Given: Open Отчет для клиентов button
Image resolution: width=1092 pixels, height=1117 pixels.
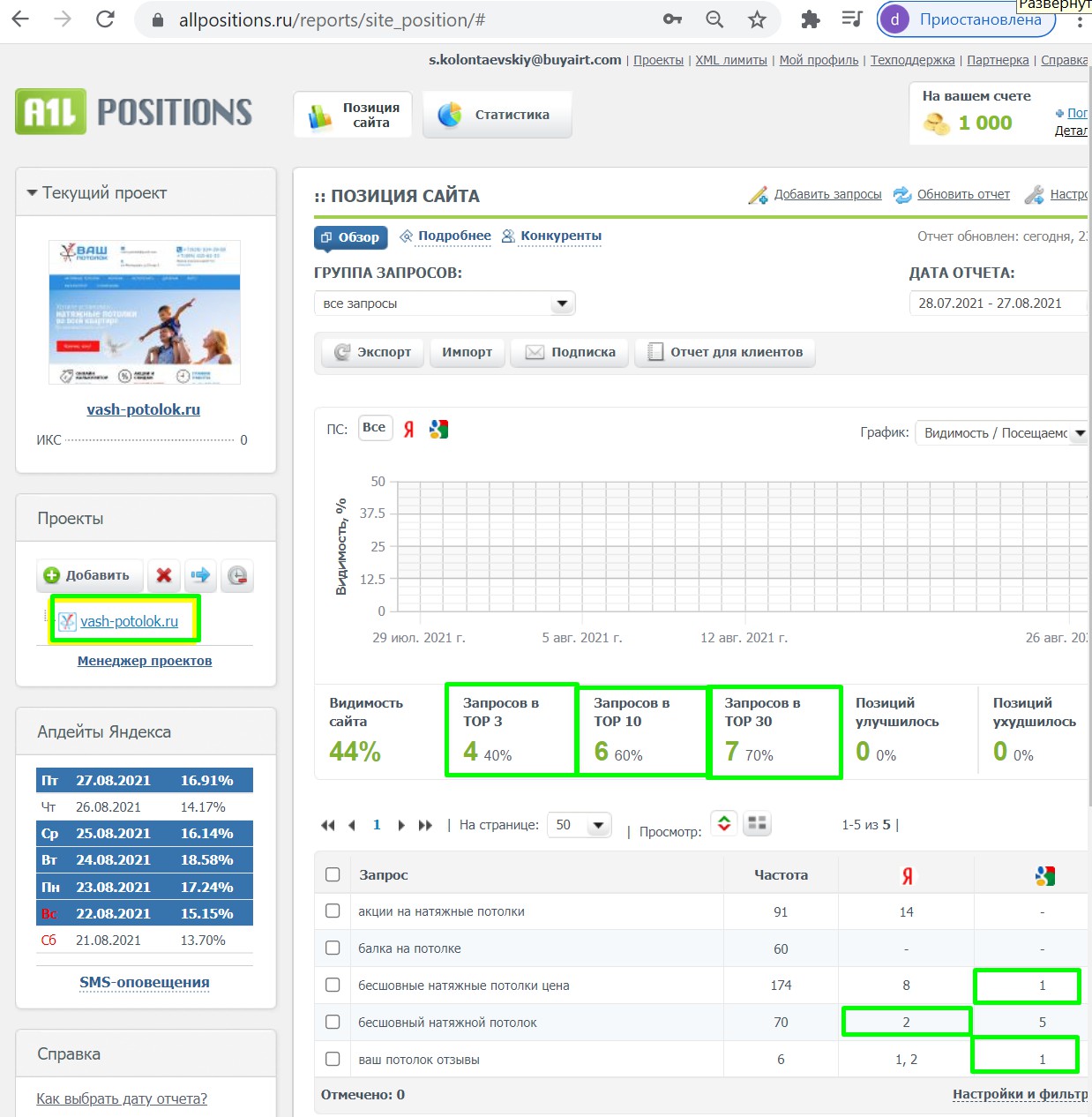Looking at the screenshot, I should click(x=725, y=352).
